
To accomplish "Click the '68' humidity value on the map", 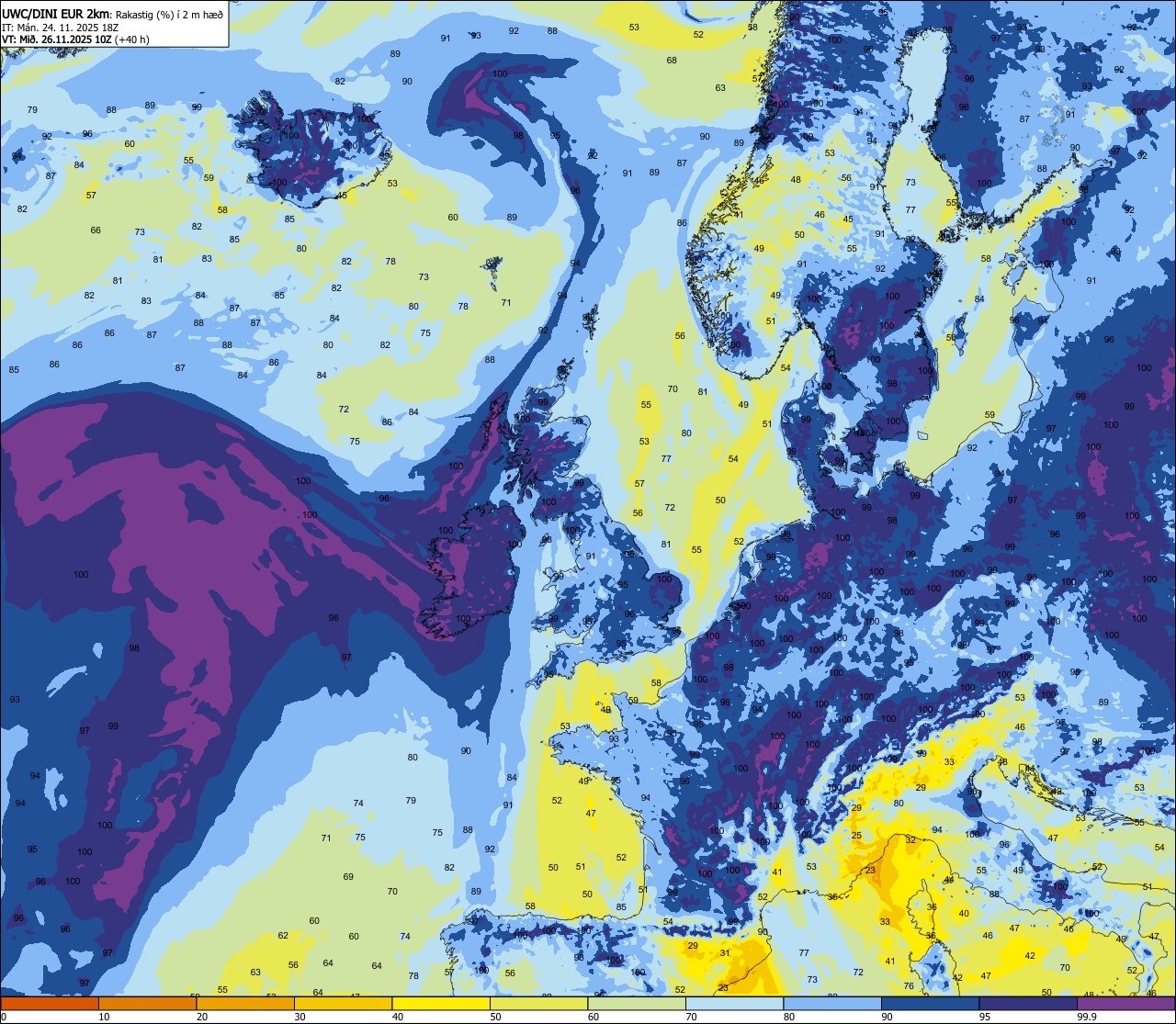I will 672,61.
